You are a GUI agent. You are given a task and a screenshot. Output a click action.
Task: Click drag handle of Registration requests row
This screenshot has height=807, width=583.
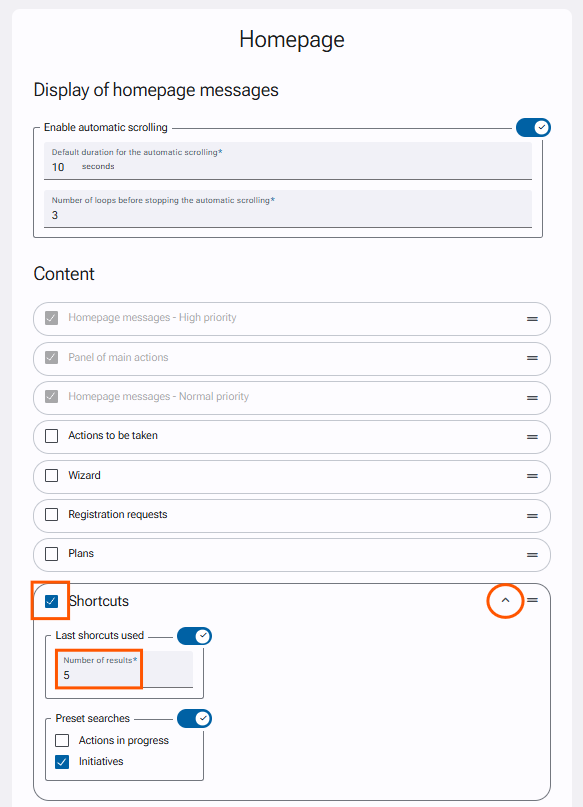pyautogui.click(x=532, y=516)
